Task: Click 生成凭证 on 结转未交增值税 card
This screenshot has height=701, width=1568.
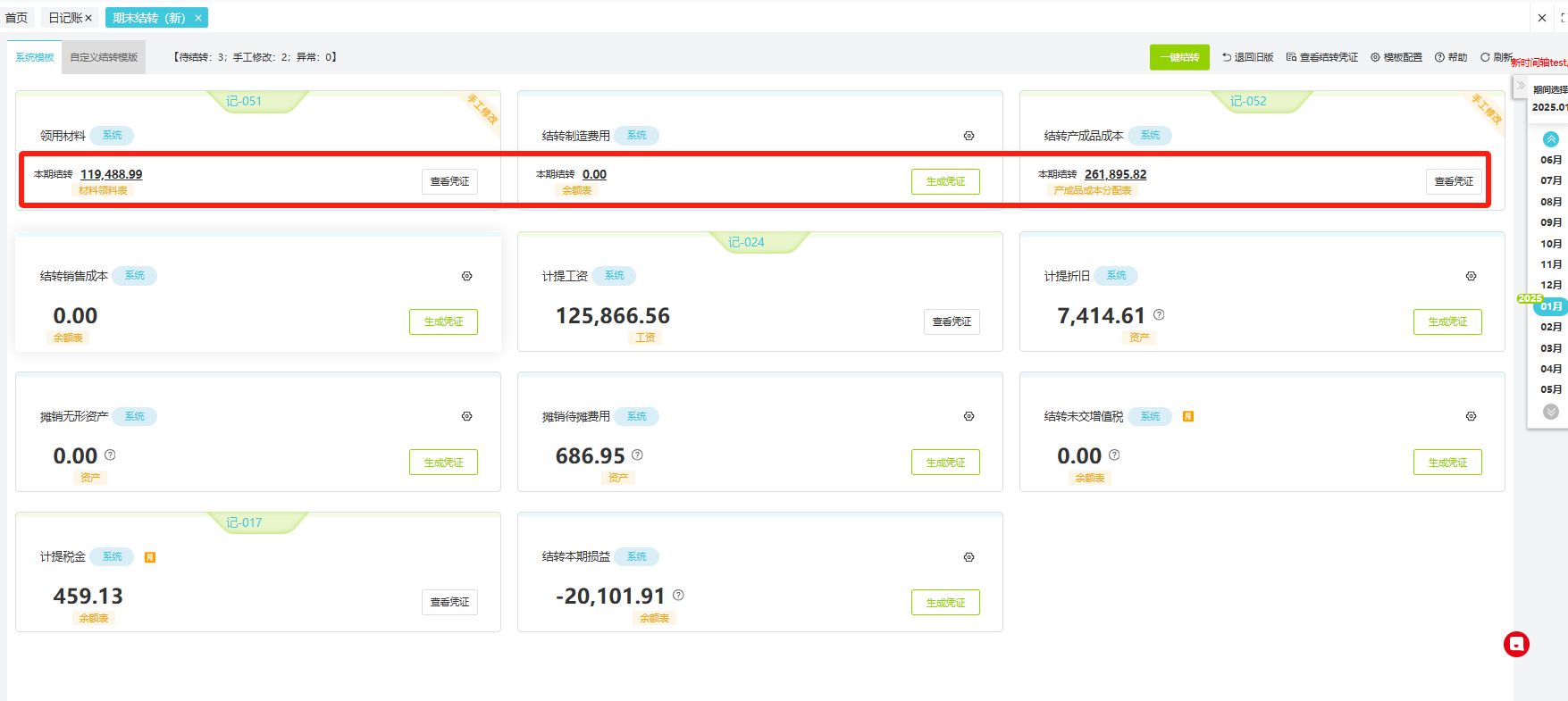Action: 1447,463
